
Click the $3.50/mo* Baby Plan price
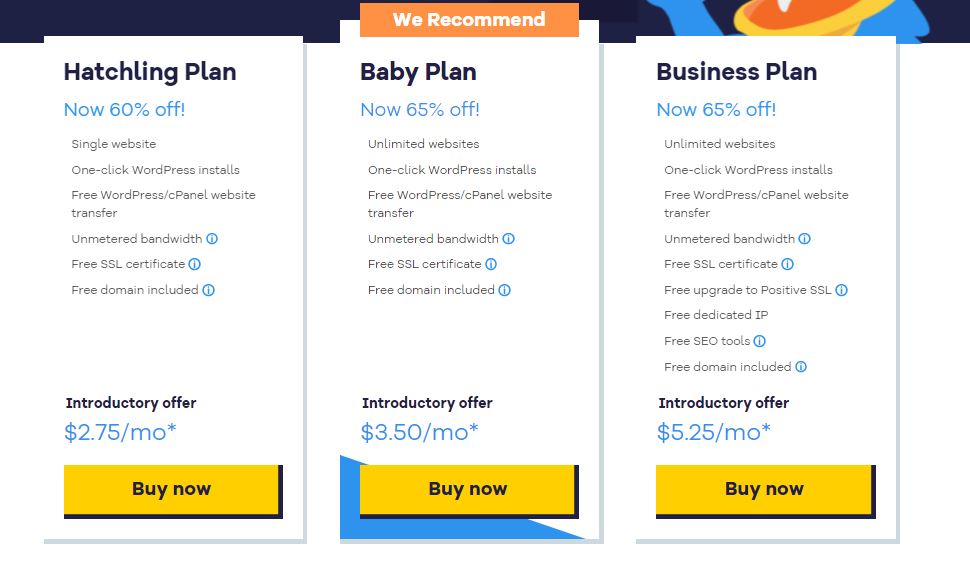pyautogui.click(x=419, y=432)
